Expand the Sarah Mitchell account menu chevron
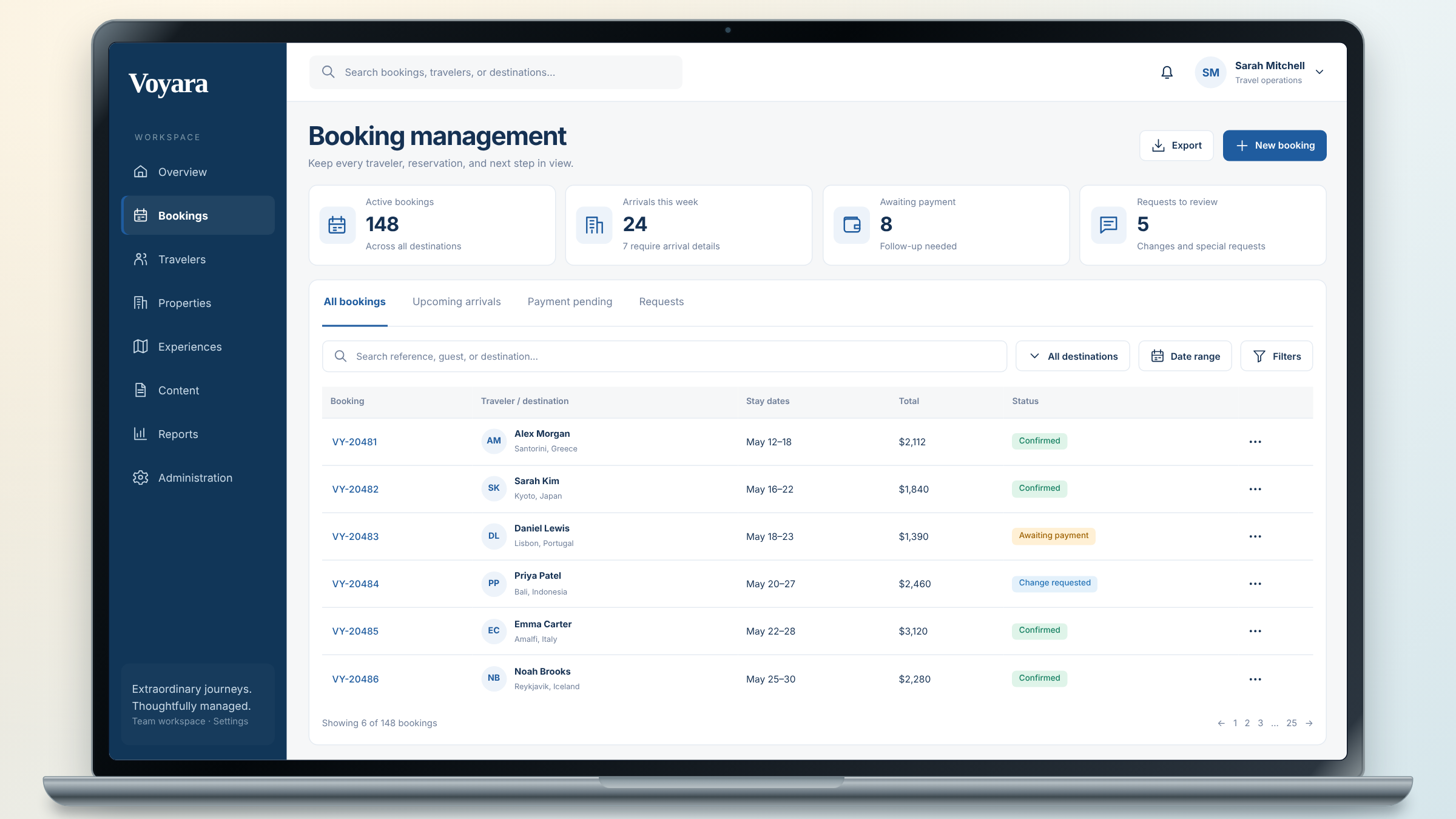 1319,72
